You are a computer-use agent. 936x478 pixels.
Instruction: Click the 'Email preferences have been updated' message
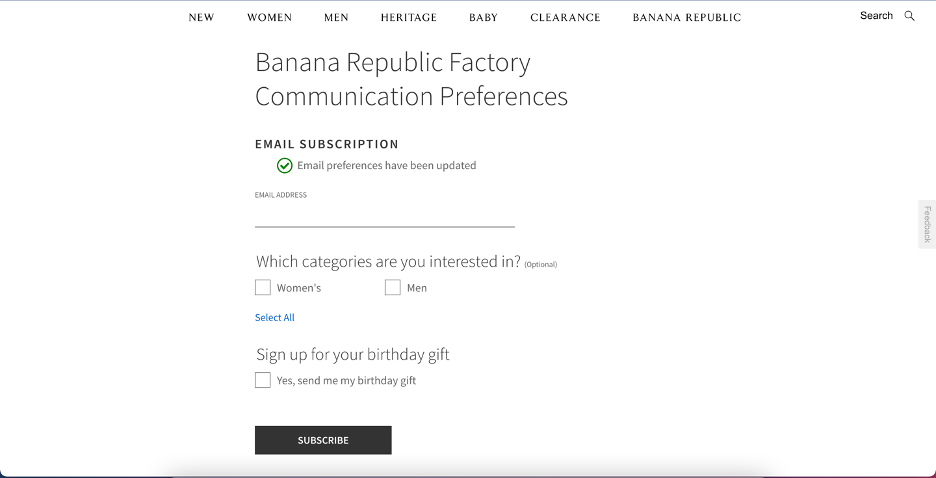point(386,166)
